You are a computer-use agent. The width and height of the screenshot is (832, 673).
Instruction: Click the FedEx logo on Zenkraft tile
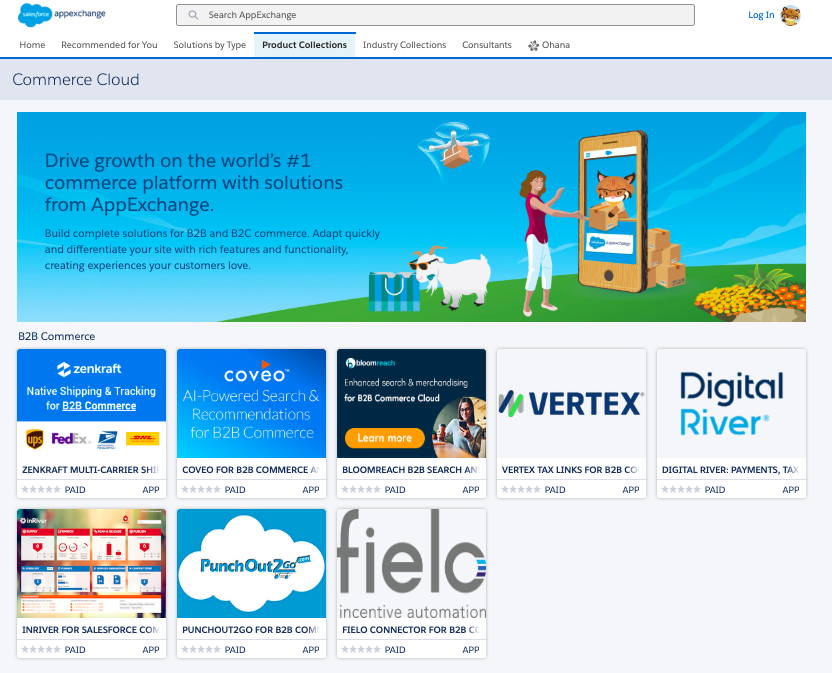pyautogui.click(x=71, y=439)
